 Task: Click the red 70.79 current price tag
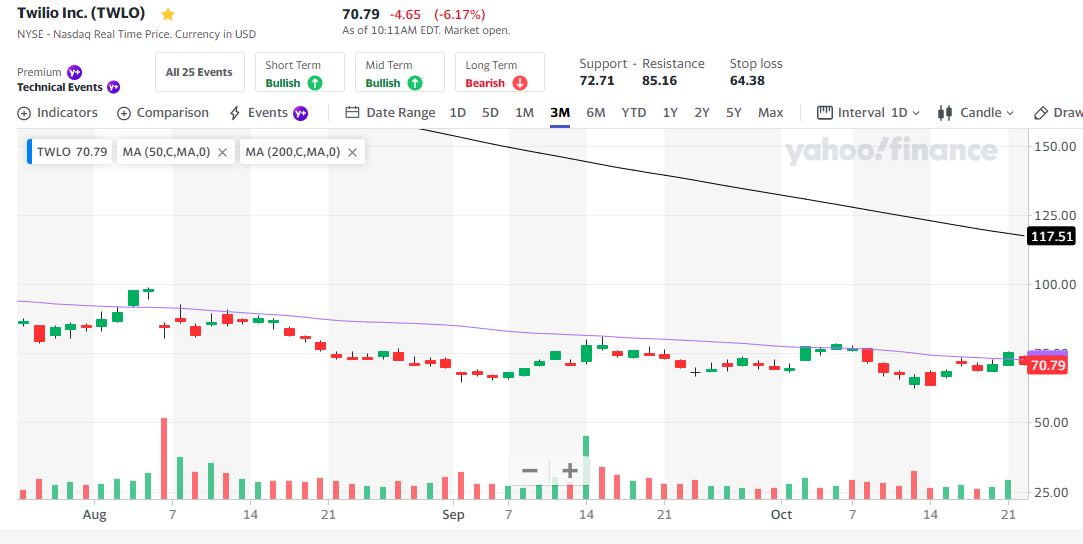pos(1048,366)
